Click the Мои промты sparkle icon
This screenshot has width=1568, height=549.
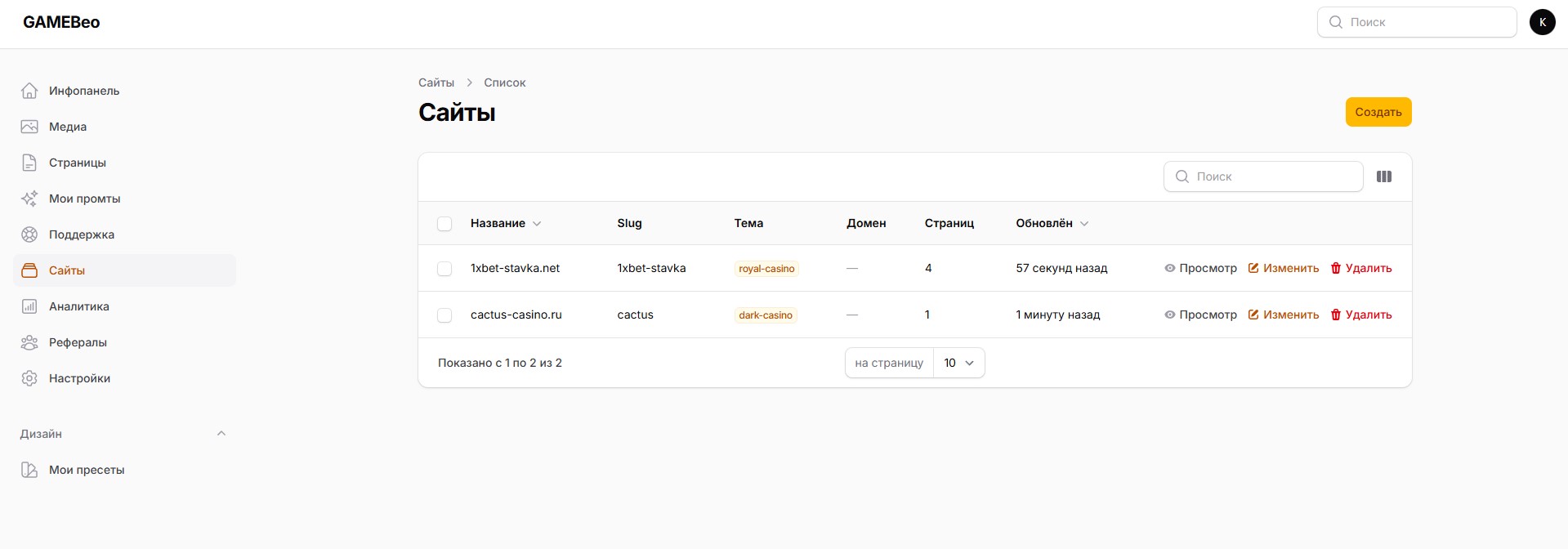coord(29,199)
